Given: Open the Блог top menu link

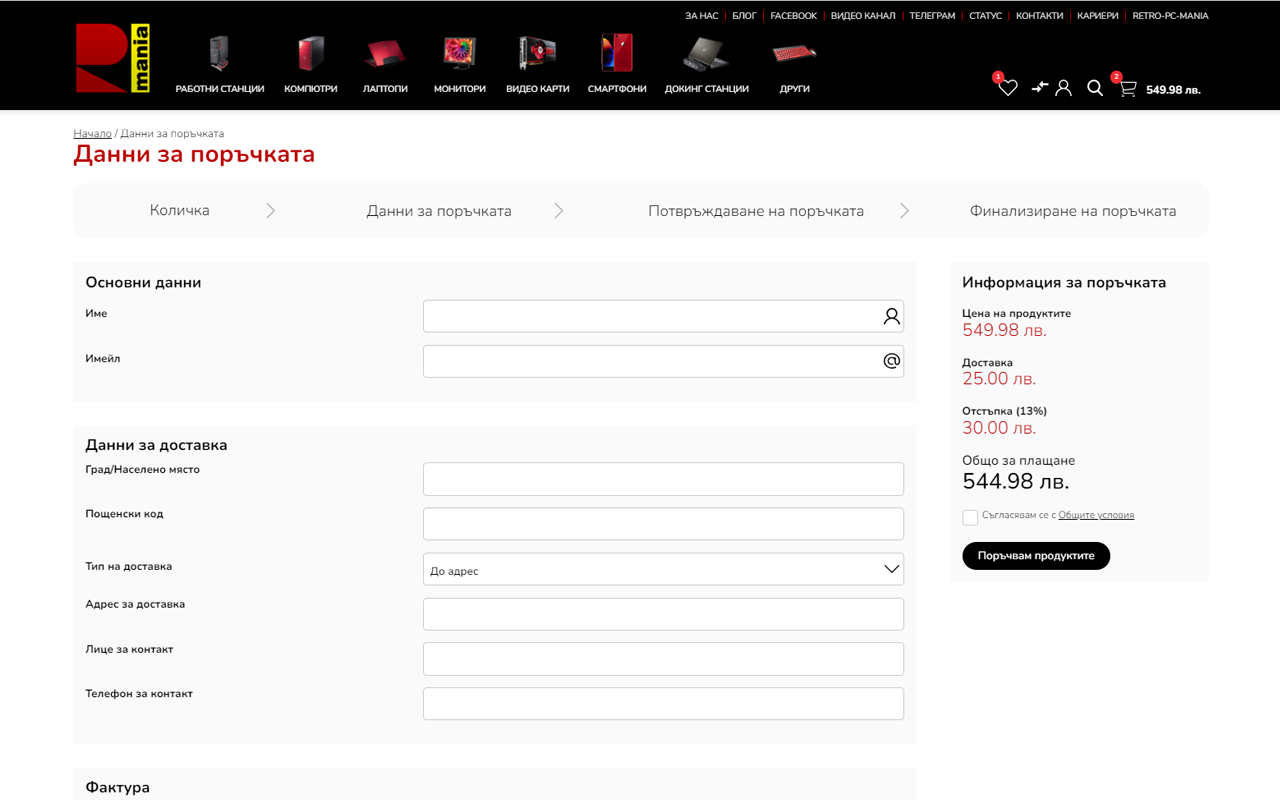Looking at the screenshot, I should click(744, 16).
